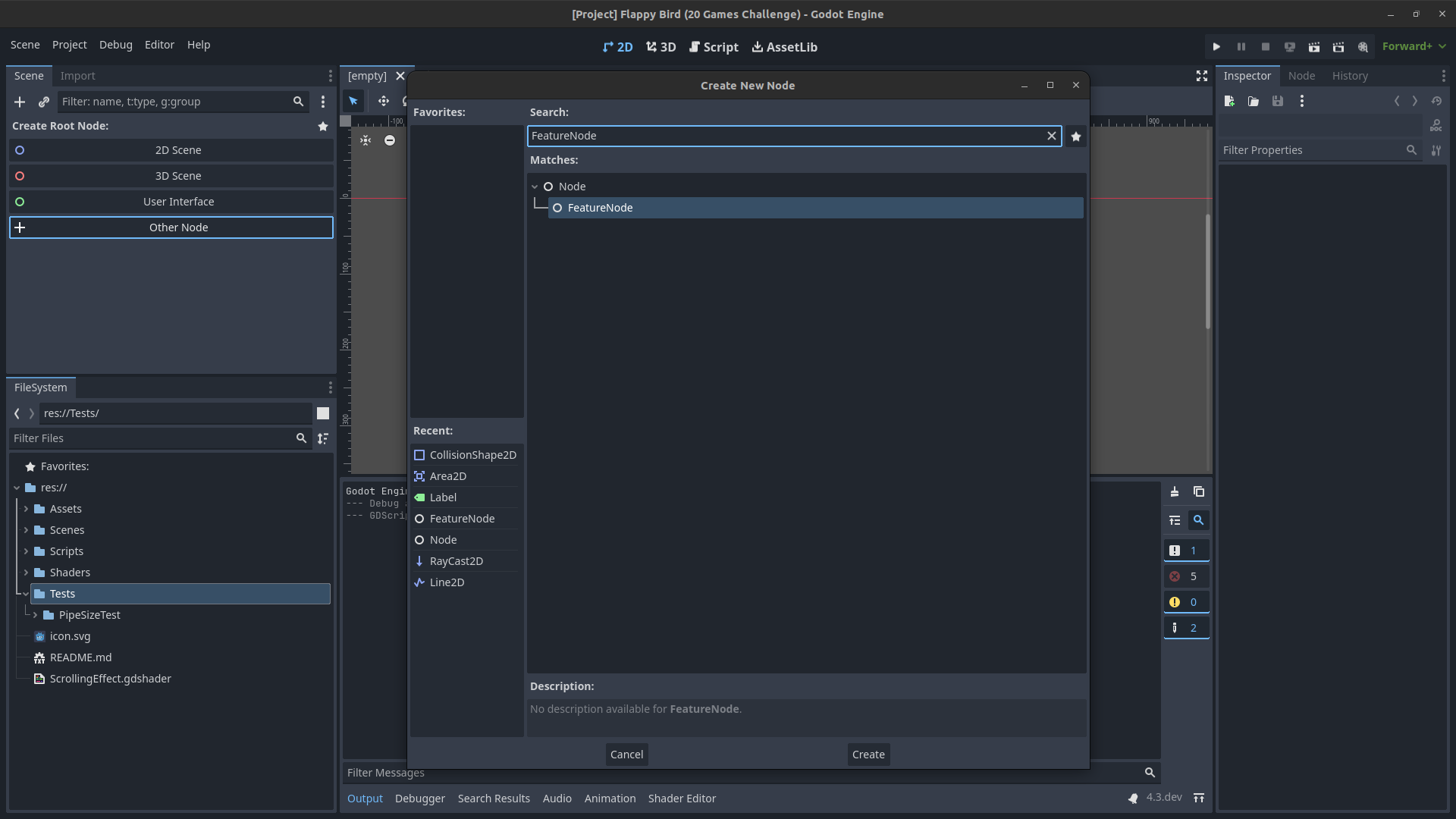Close the [empty] scene tab

(x=400, y=76)
